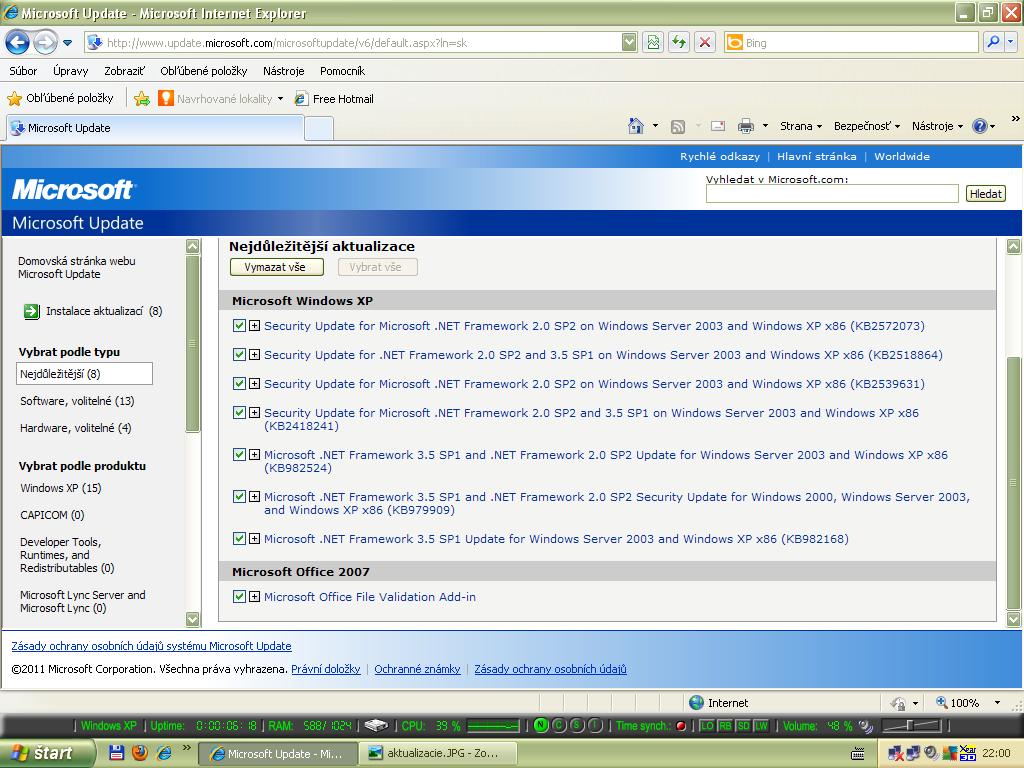Click the search magnifier button next to Bing

click(x=993, y=42)
